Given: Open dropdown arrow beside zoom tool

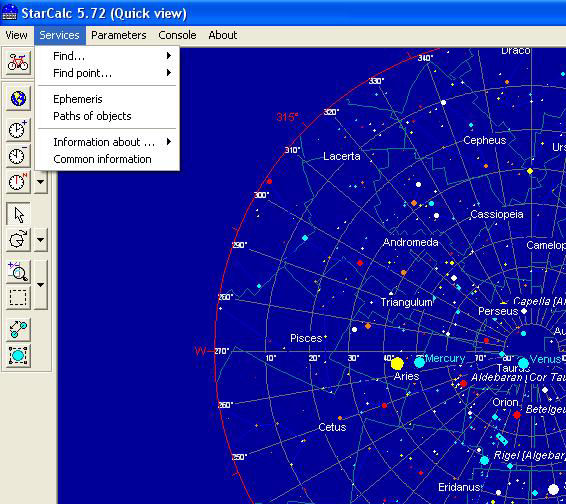Looking at the screenshot, I should point(41,285).
